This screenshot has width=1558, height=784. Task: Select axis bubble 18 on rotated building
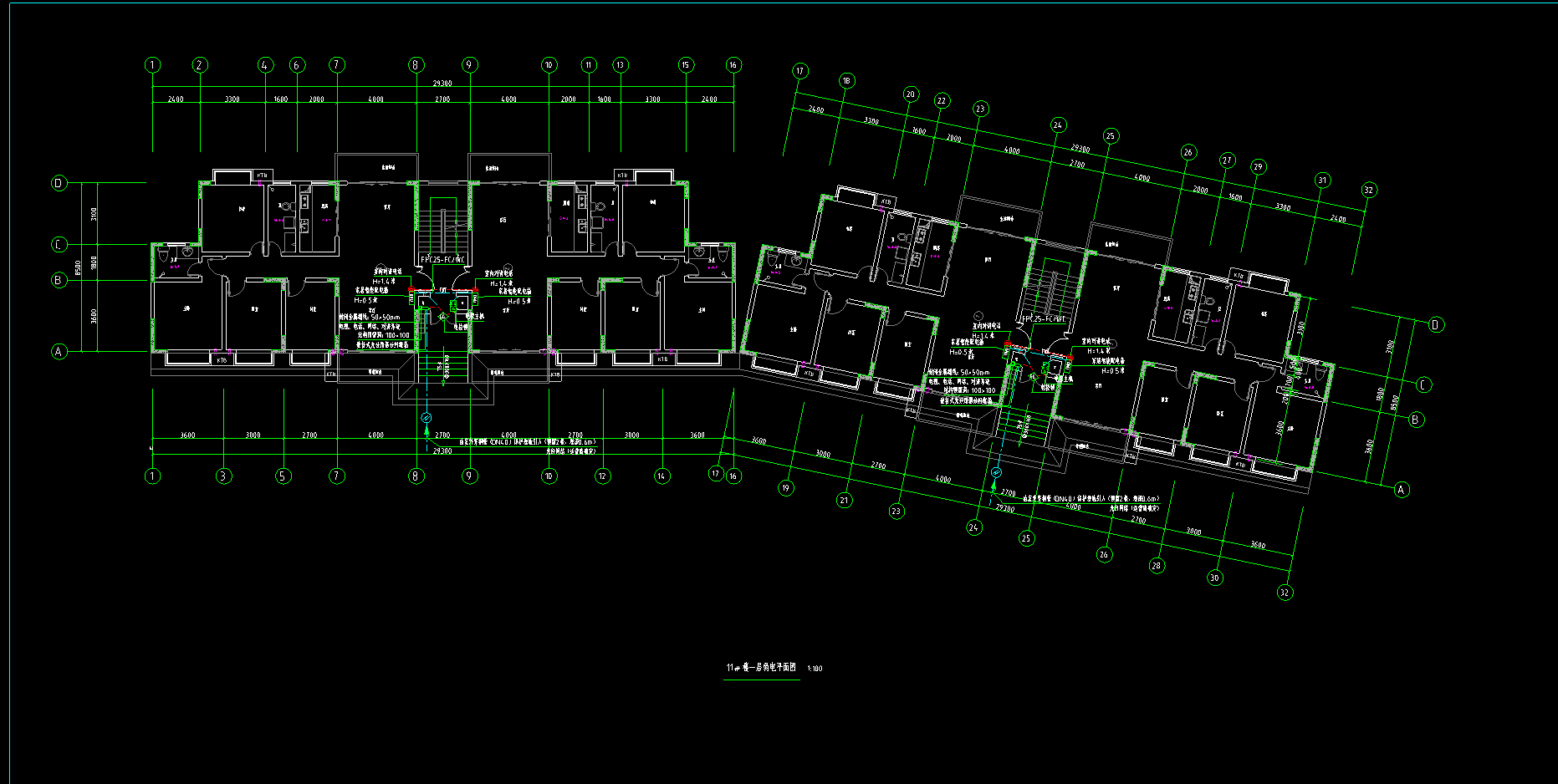click(846, 81)
